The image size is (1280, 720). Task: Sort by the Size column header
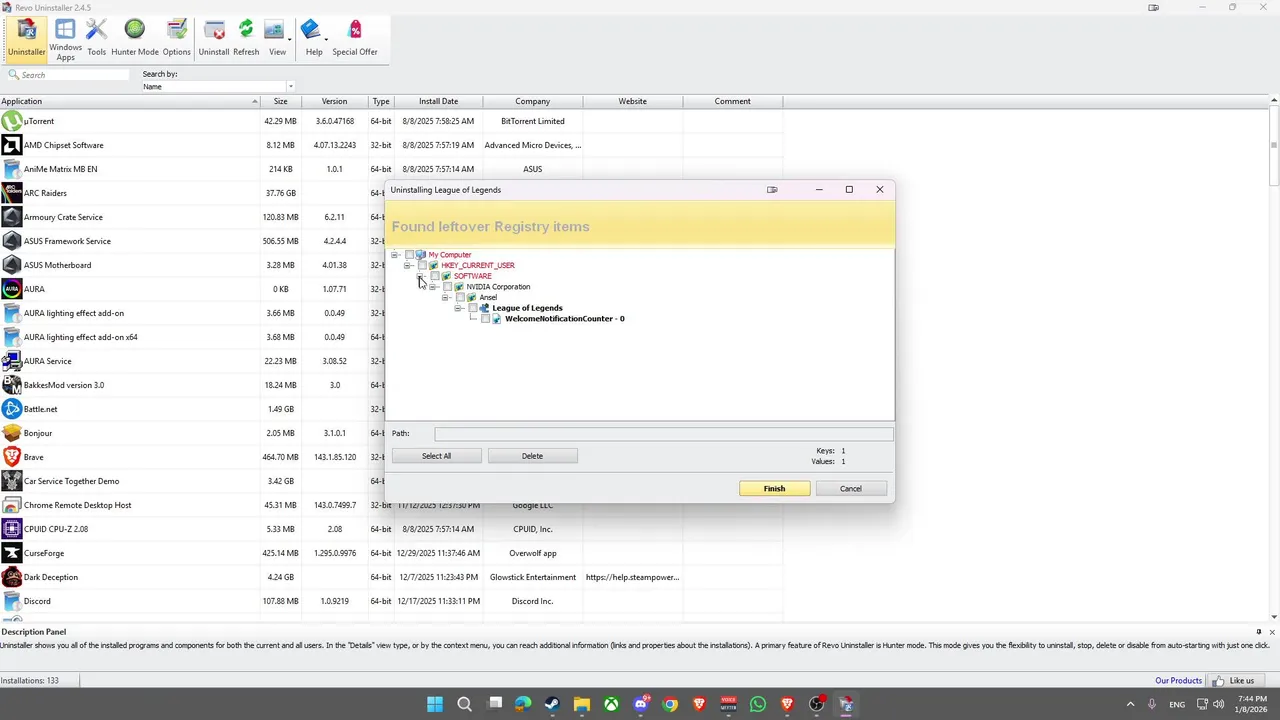click(x=281, y=101)
